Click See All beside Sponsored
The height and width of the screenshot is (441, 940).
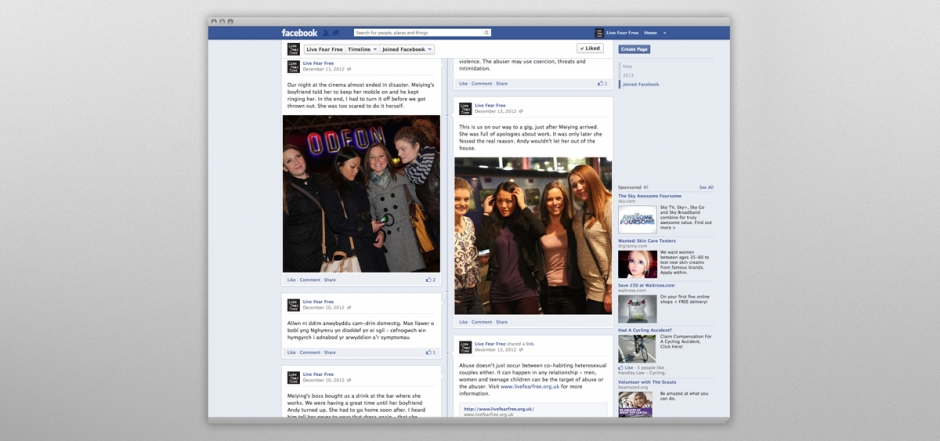[706, 188]
